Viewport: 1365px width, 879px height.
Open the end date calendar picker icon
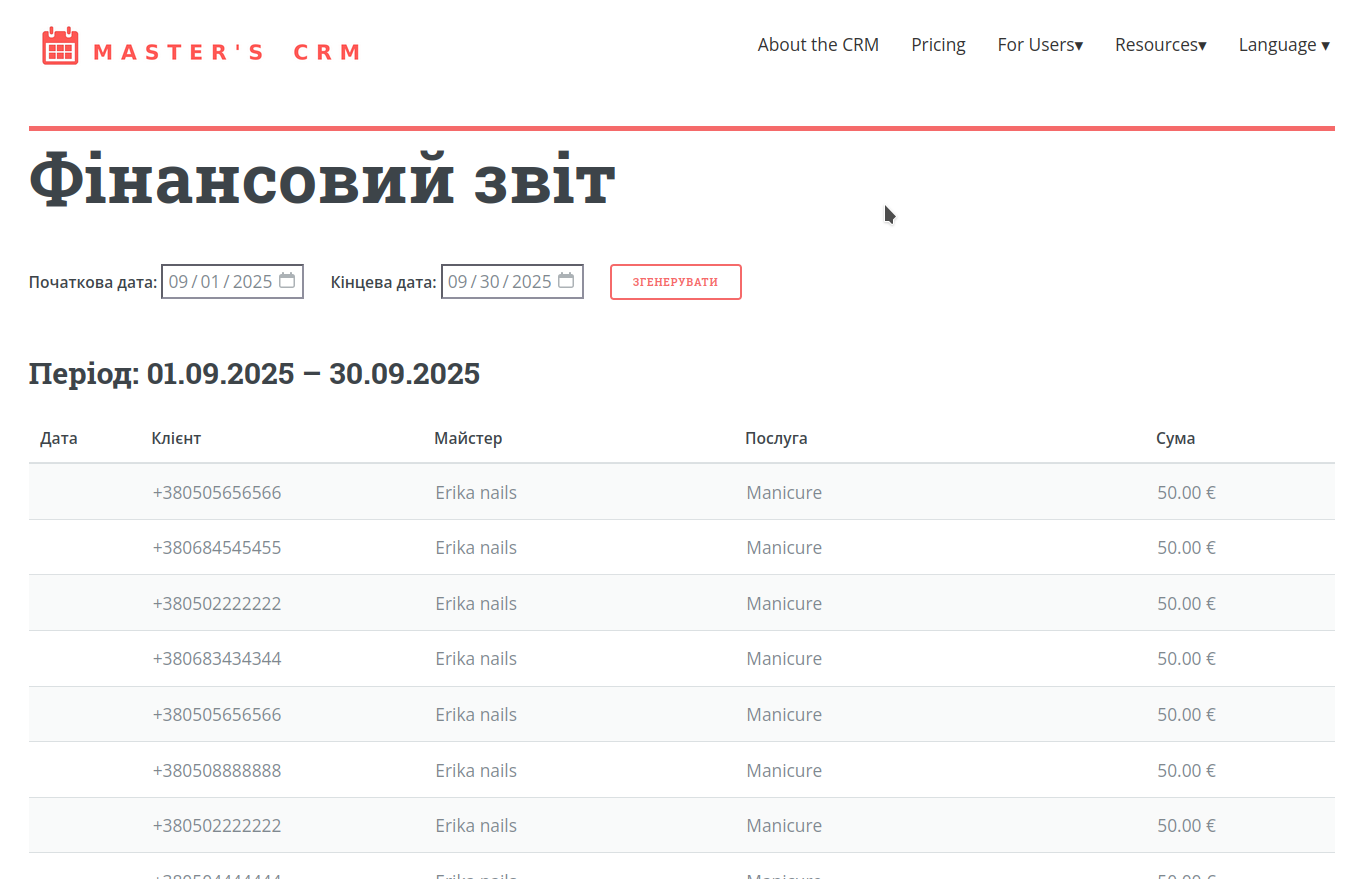[566, 281]
